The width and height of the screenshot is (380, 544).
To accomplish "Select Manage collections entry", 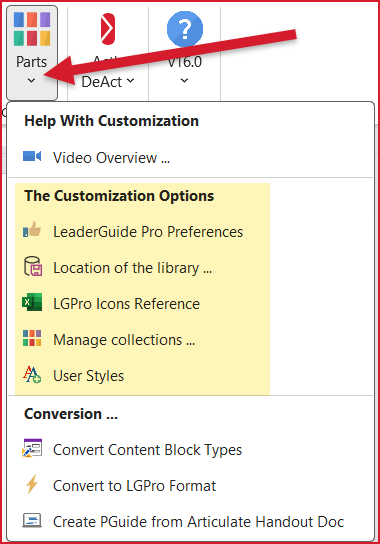I will (x=124, y=340).
